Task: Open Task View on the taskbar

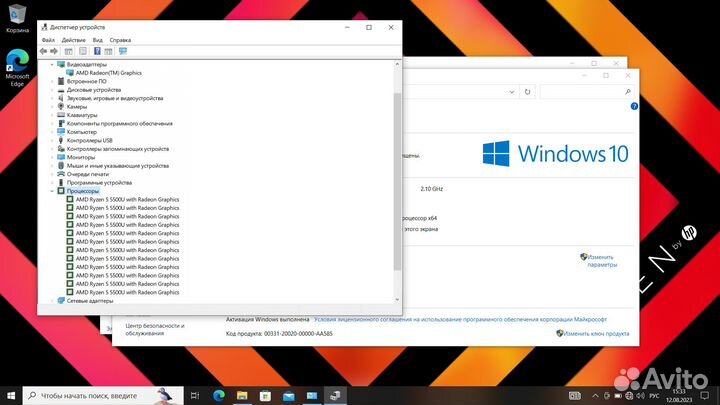Action: coord(195,395)
